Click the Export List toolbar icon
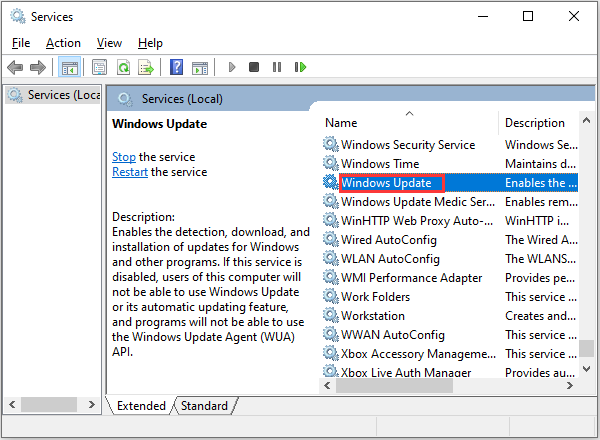Screen dimensions: 600x440 point(146,67)
